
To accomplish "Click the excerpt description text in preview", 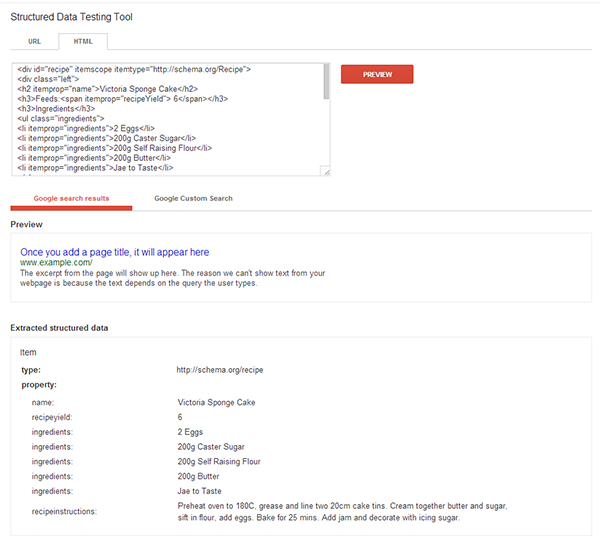I will pos(173,278).
